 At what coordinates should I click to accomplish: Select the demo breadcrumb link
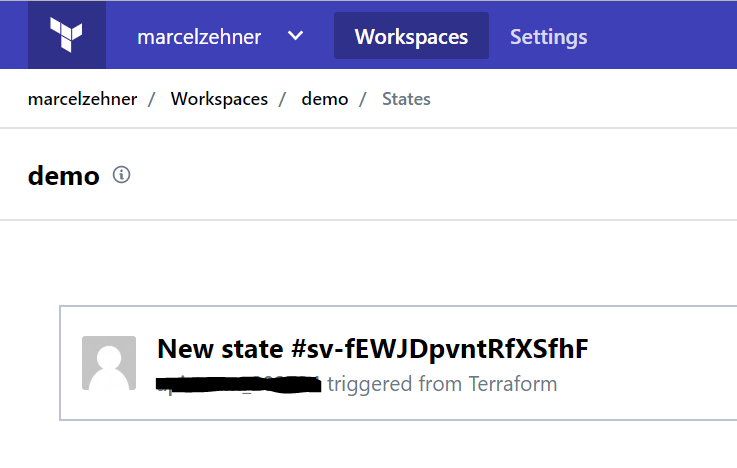pos(324,99)
